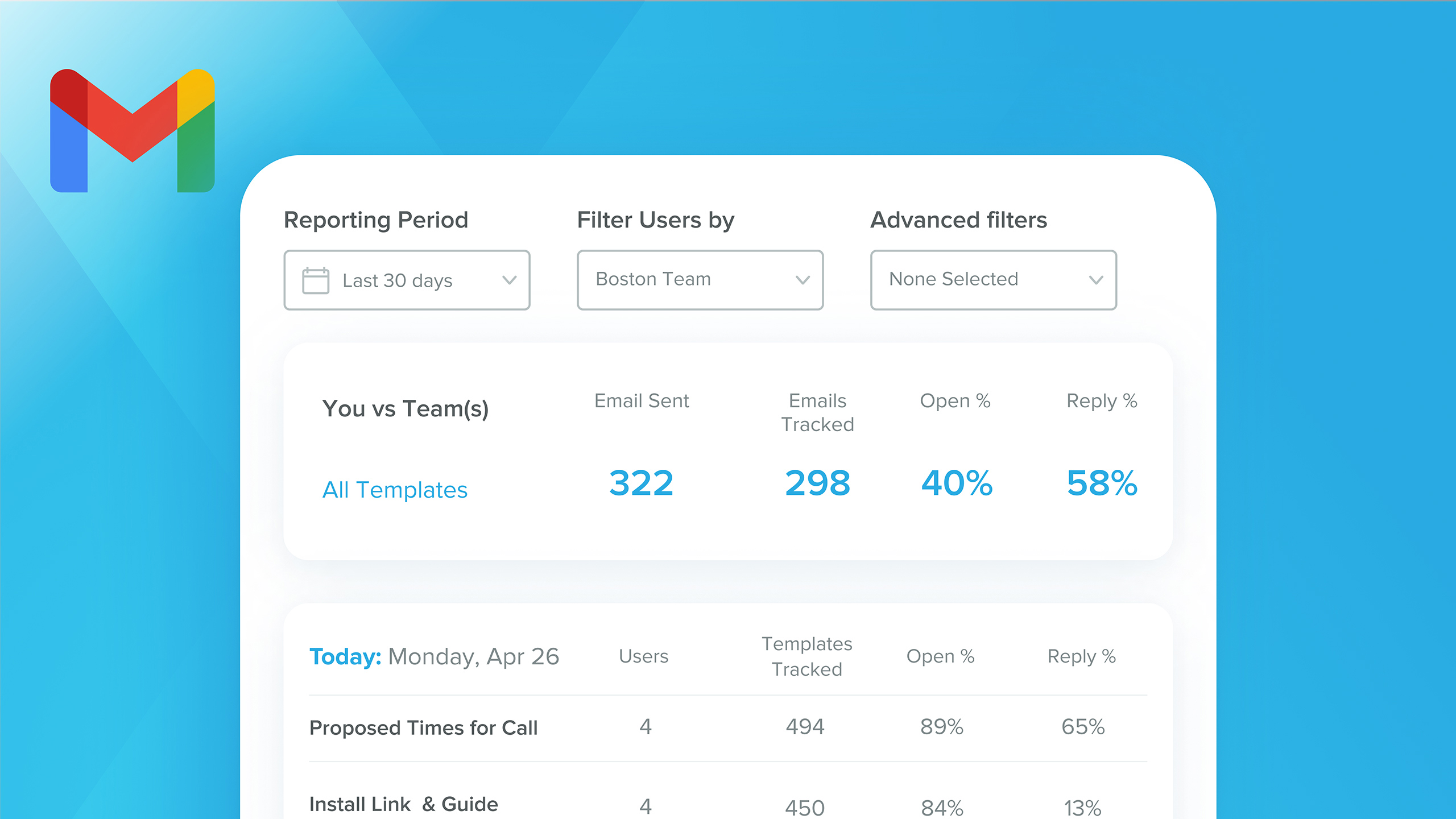Click the Gmail logo

pyautogui.click(x=134, y=130)
